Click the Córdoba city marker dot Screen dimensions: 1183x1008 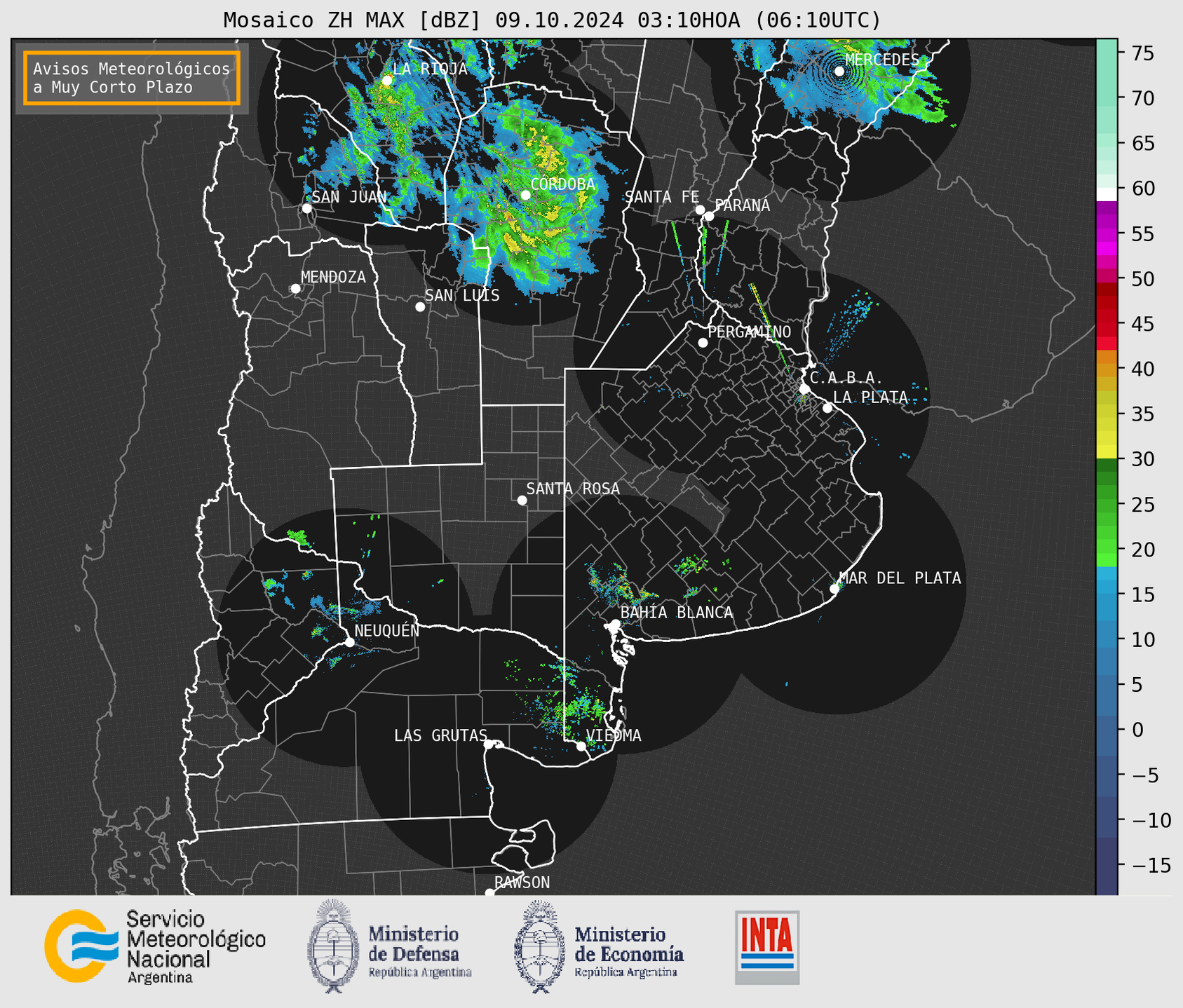(x=525, y=195)
